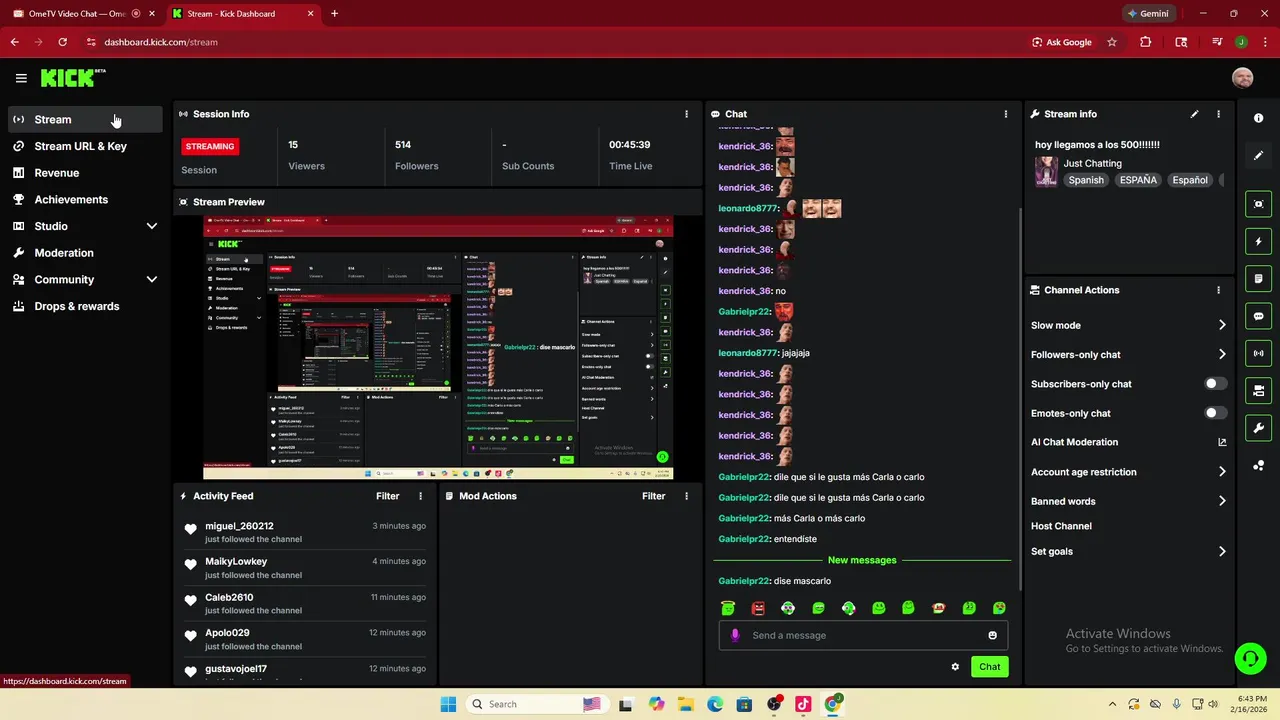This screenshot has width=1280, height=720.
Task: Insert the red angry face emote
Action: 758,608
